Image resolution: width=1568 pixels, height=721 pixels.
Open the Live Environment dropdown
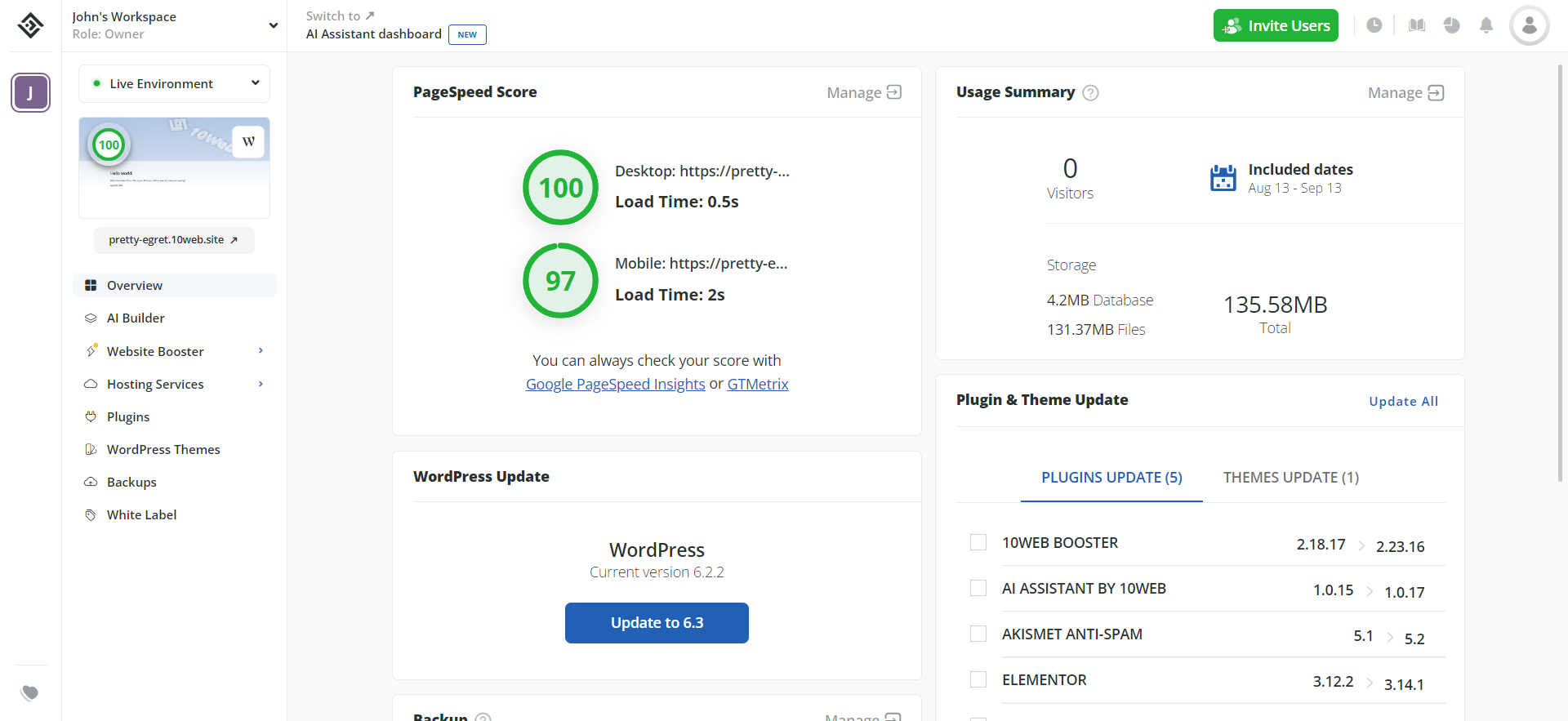(174, 83)
